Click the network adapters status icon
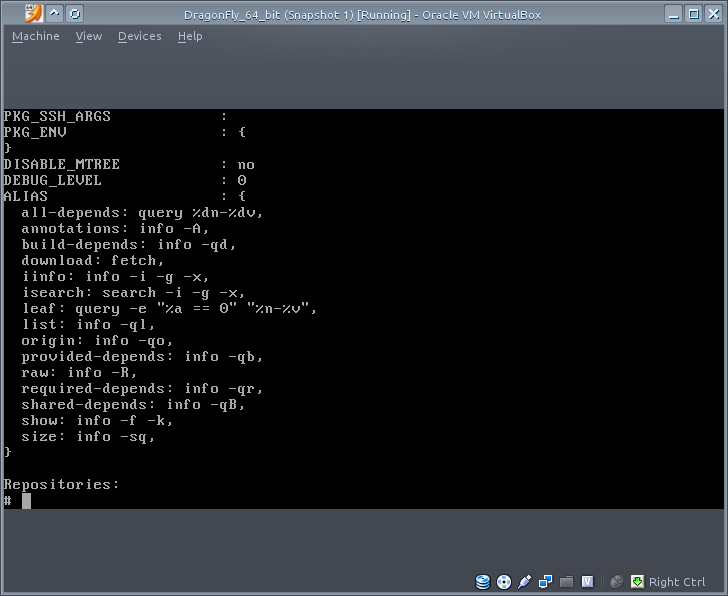Screen dimensions: 728x596 tap(546, 582)
